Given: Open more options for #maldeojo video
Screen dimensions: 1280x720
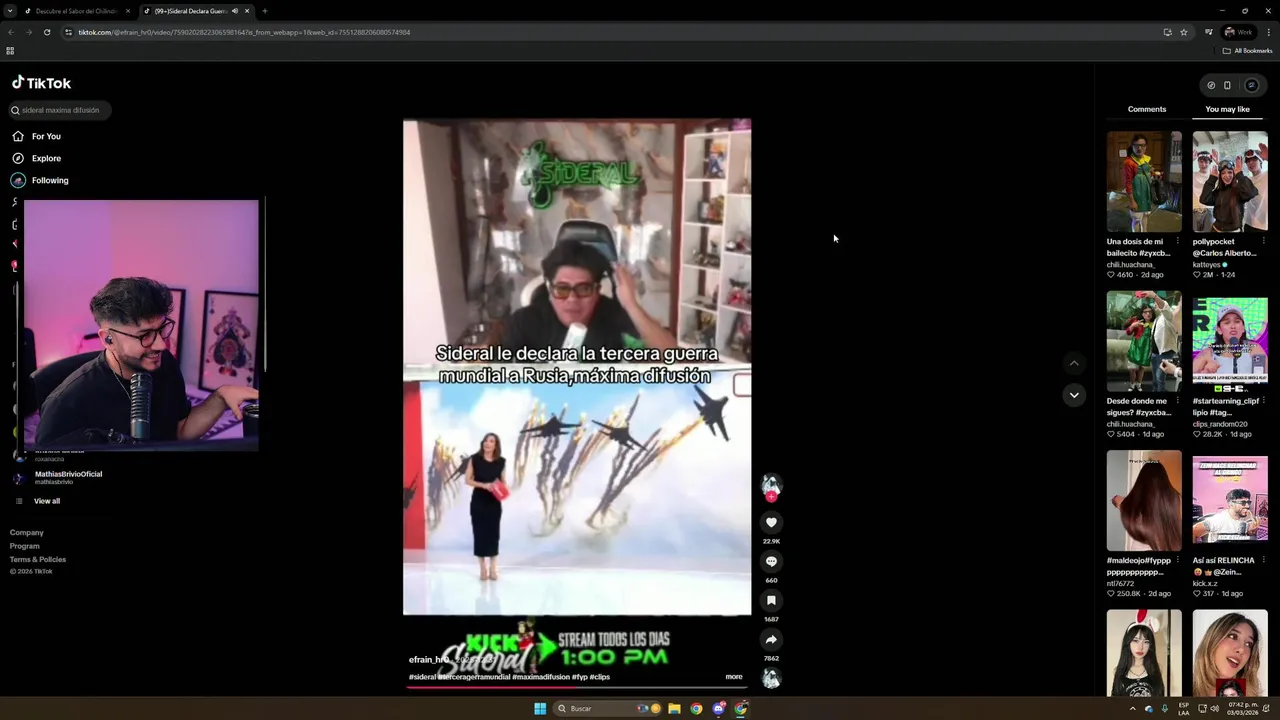Looking at the screenshot, I should (x=1177, y=560).
